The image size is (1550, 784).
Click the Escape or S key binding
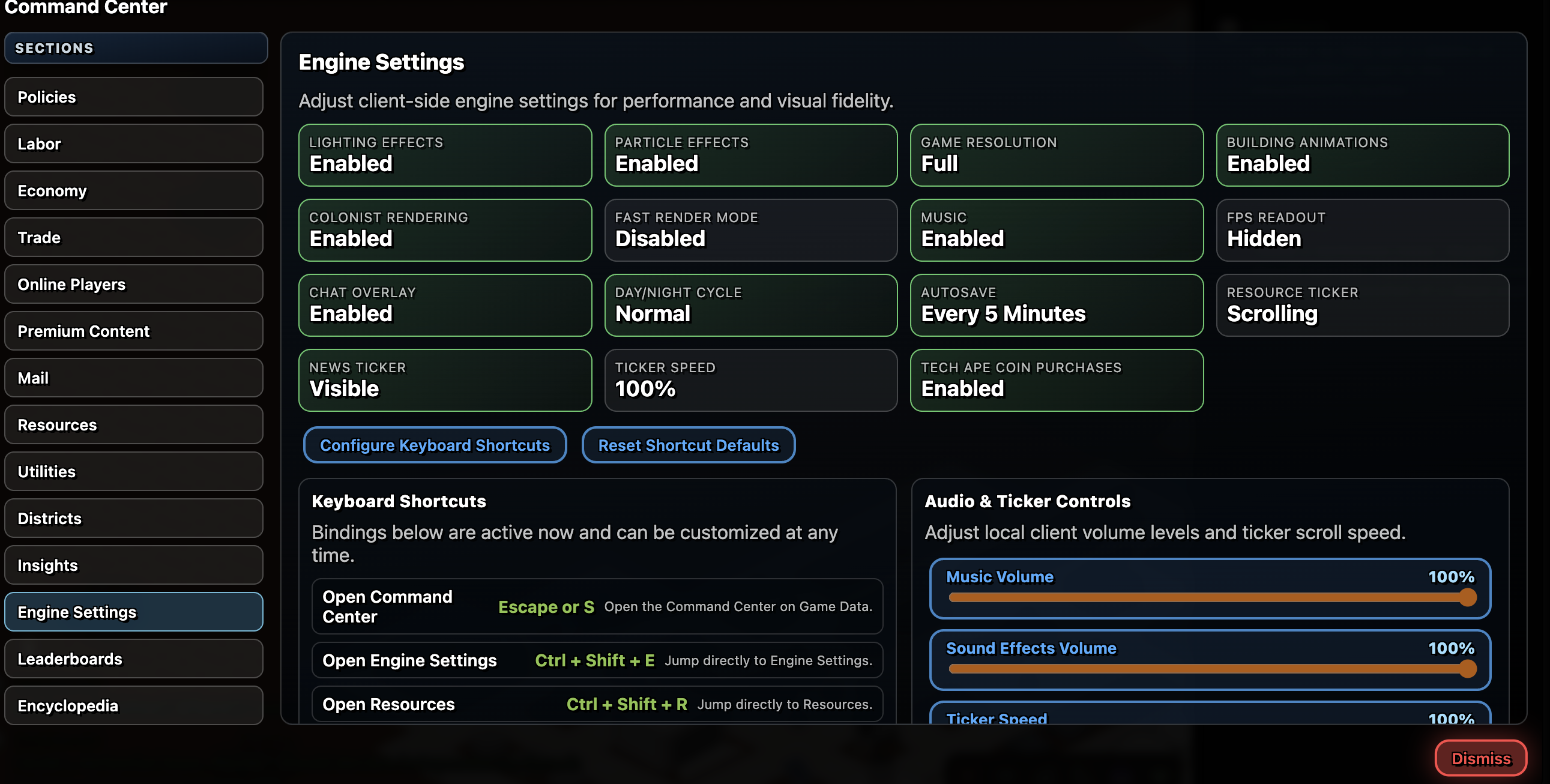click(546, 607)
